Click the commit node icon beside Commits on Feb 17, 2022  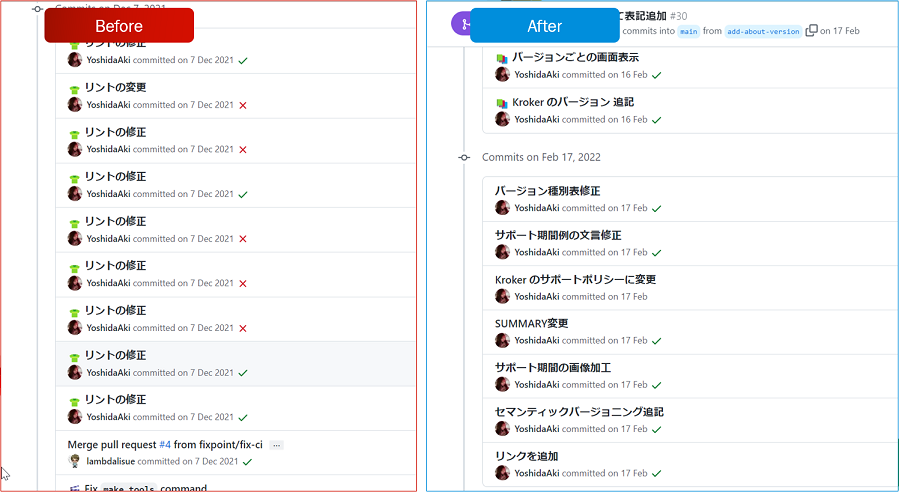pos(464,157)
